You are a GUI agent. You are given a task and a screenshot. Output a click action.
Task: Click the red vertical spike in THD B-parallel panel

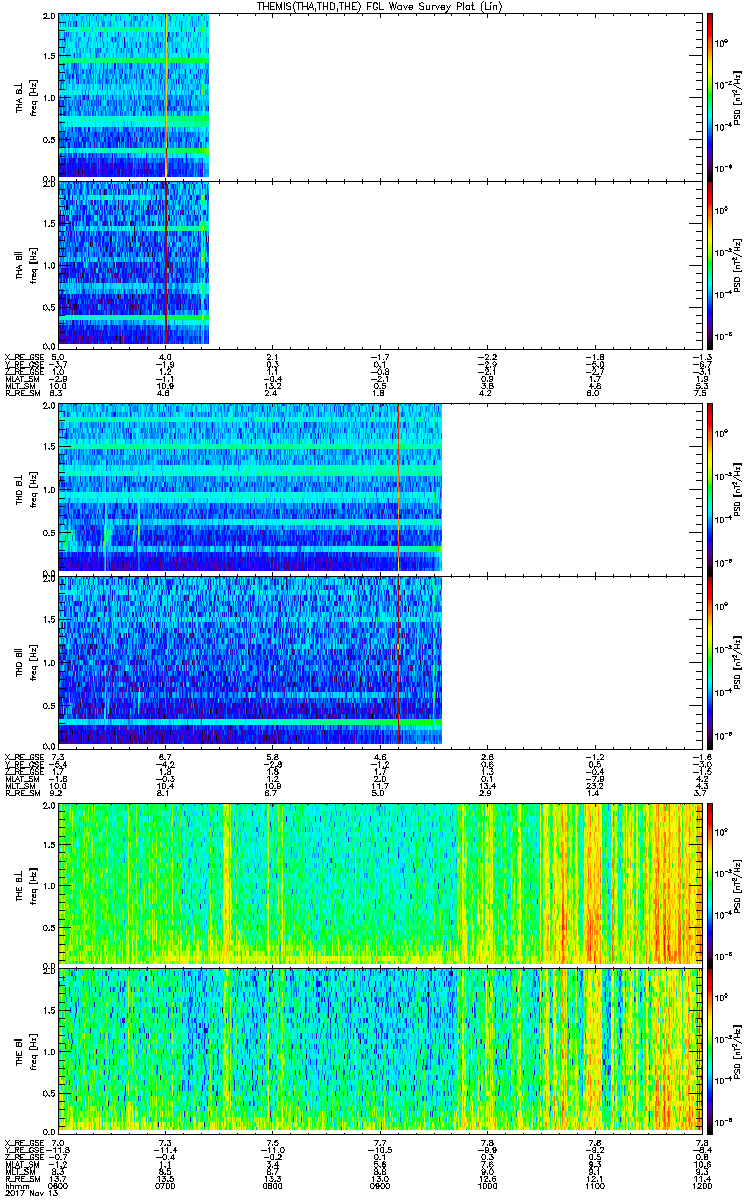pos(398,659)
